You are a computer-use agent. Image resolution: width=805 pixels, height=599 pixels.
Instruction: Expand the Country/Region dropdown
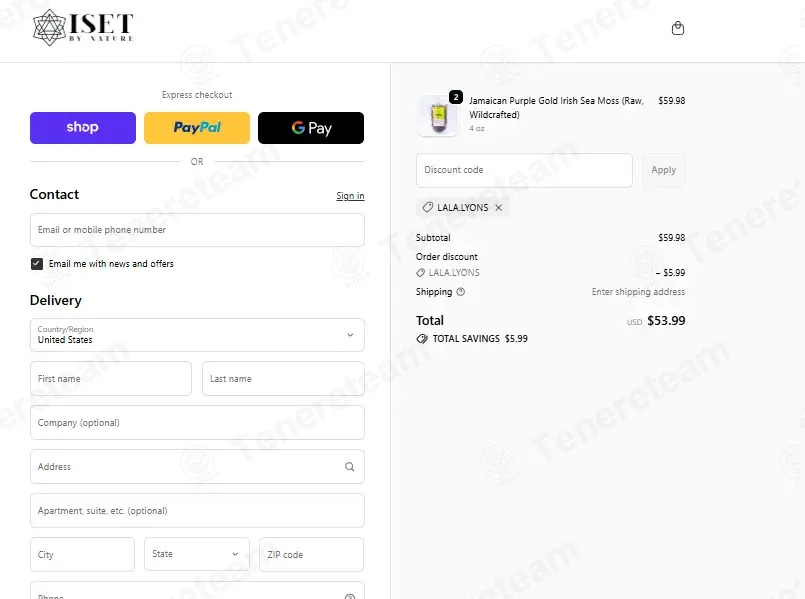point(197,335)
